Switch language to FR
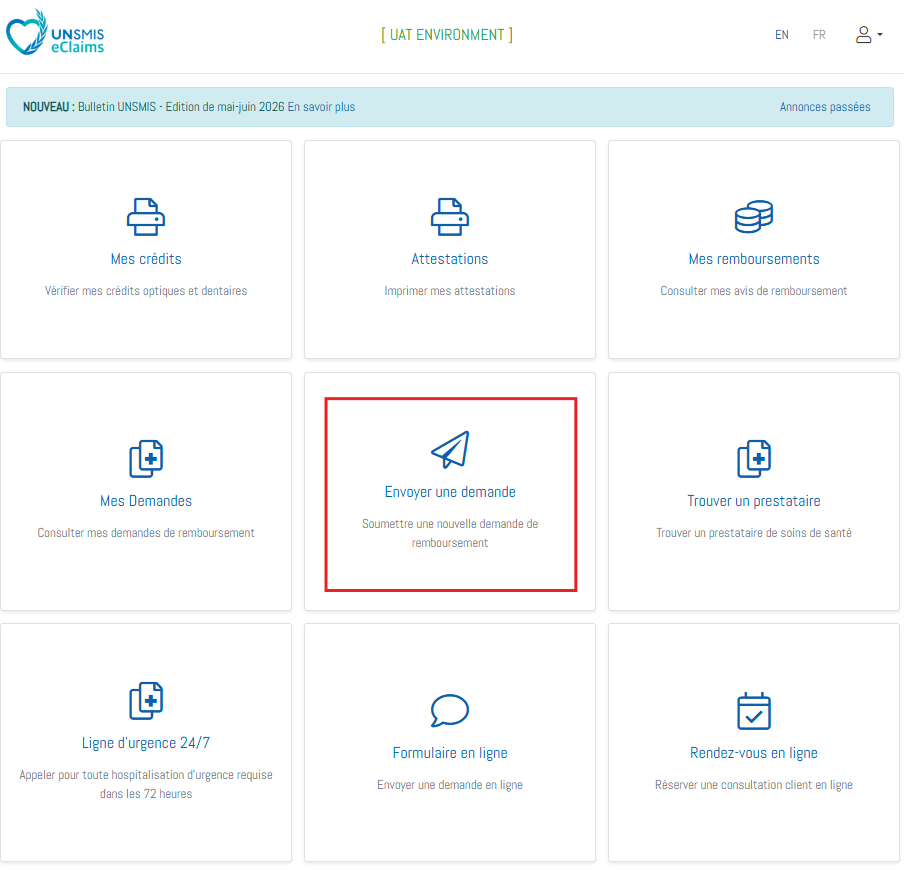 819,35
